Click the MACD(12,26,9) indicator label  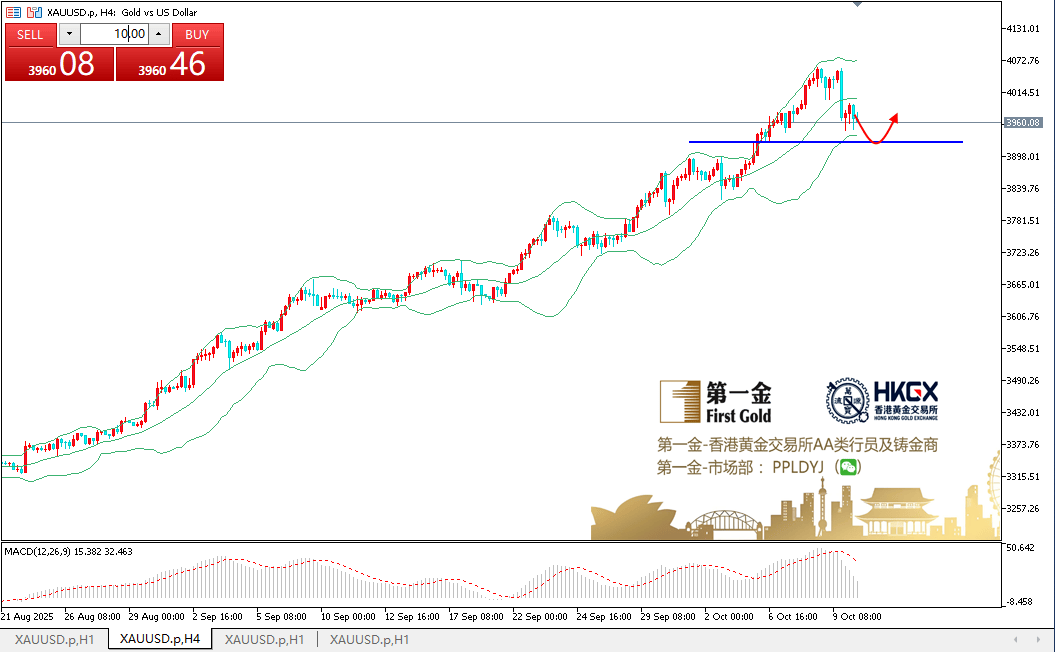coord(69,552)
